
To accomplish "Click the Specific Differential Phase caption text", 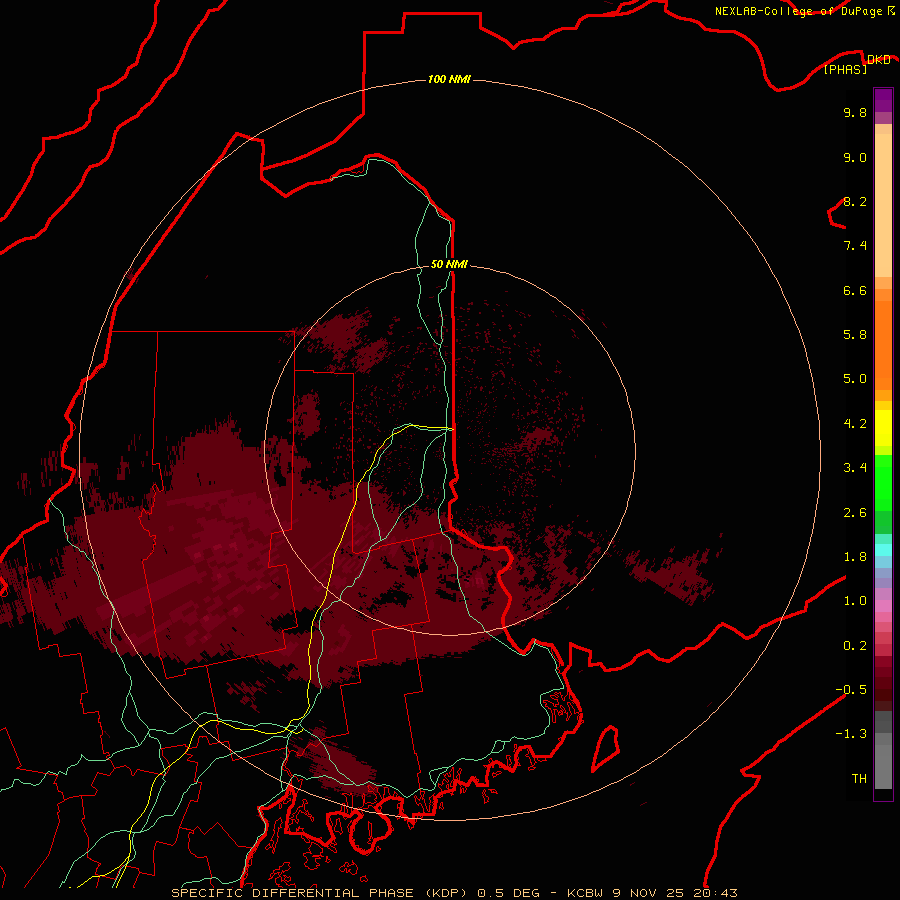I will (454, 893).
